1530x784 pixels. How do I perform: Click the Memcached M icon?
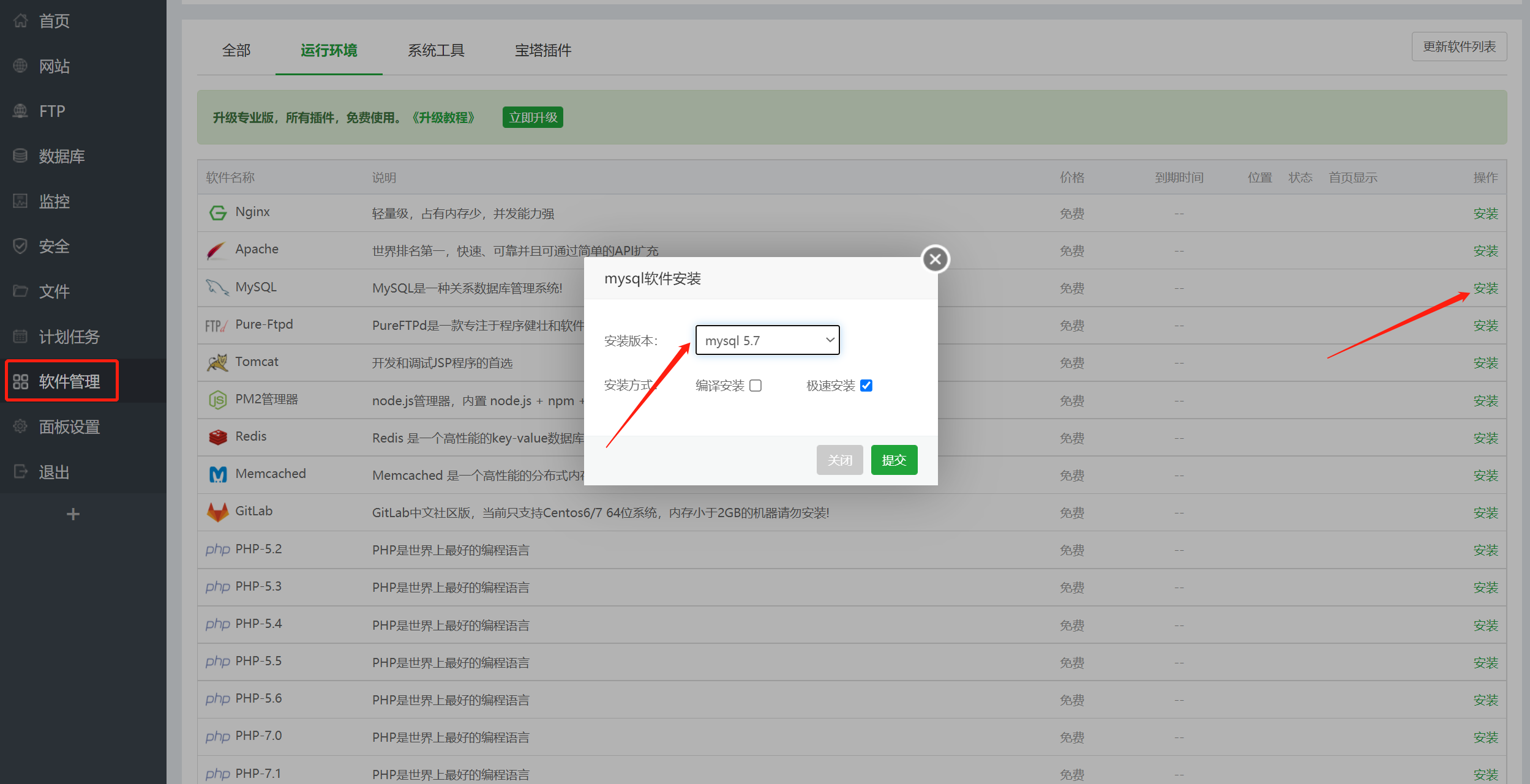pos(217,474)
